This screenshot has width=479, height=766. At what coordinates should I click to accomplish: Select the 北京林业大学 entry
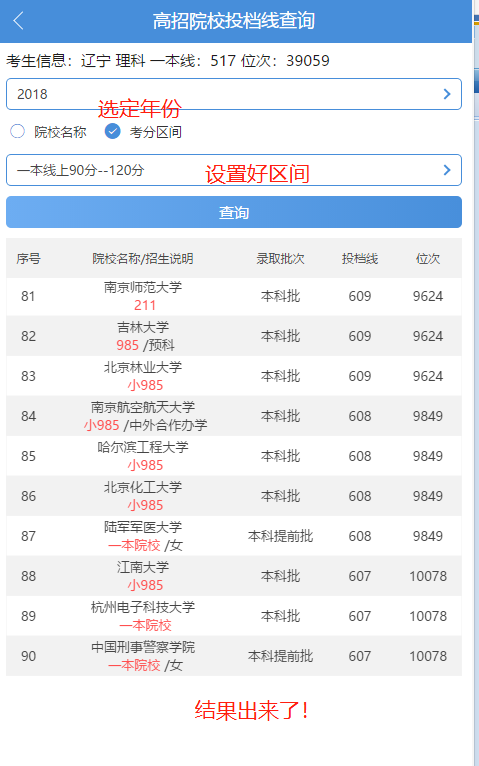234,376
